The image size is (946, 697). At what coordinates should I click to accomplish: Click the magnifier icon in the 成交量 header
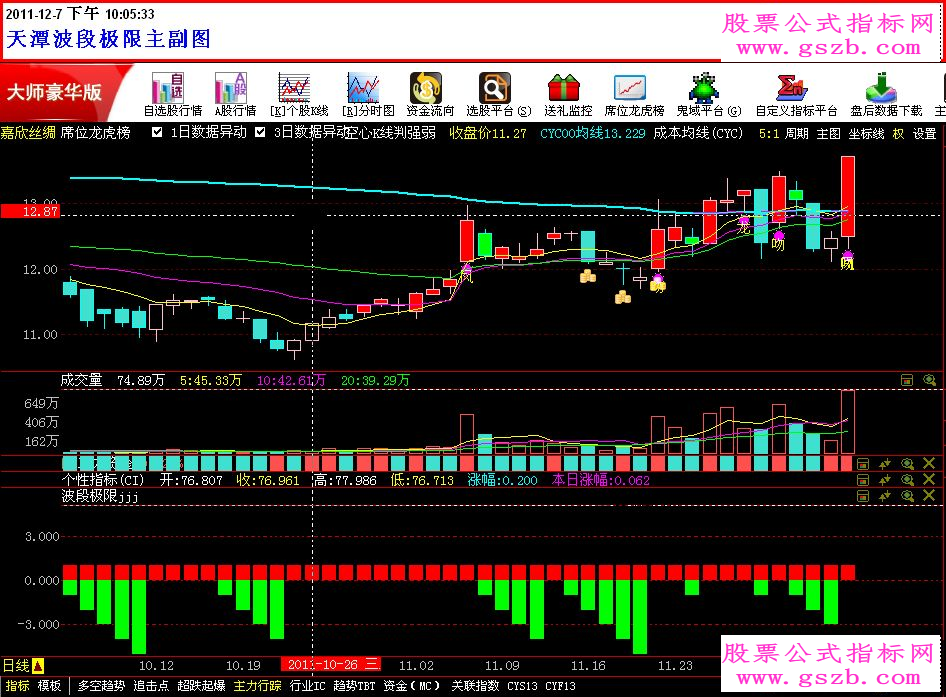click(x=930, y=380)
